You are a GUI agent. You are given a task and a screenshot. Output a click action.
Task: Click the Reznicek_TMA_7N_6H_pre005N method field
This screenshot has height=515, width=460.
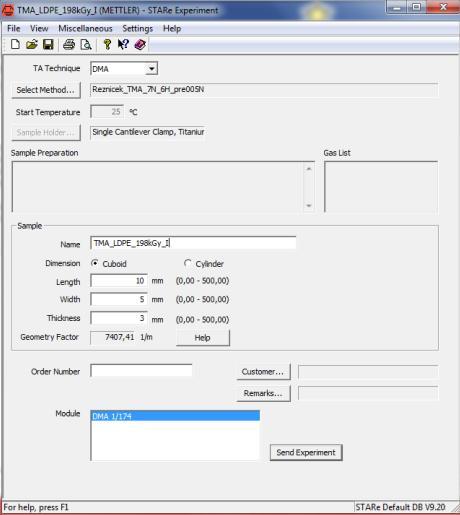(264, 90)
